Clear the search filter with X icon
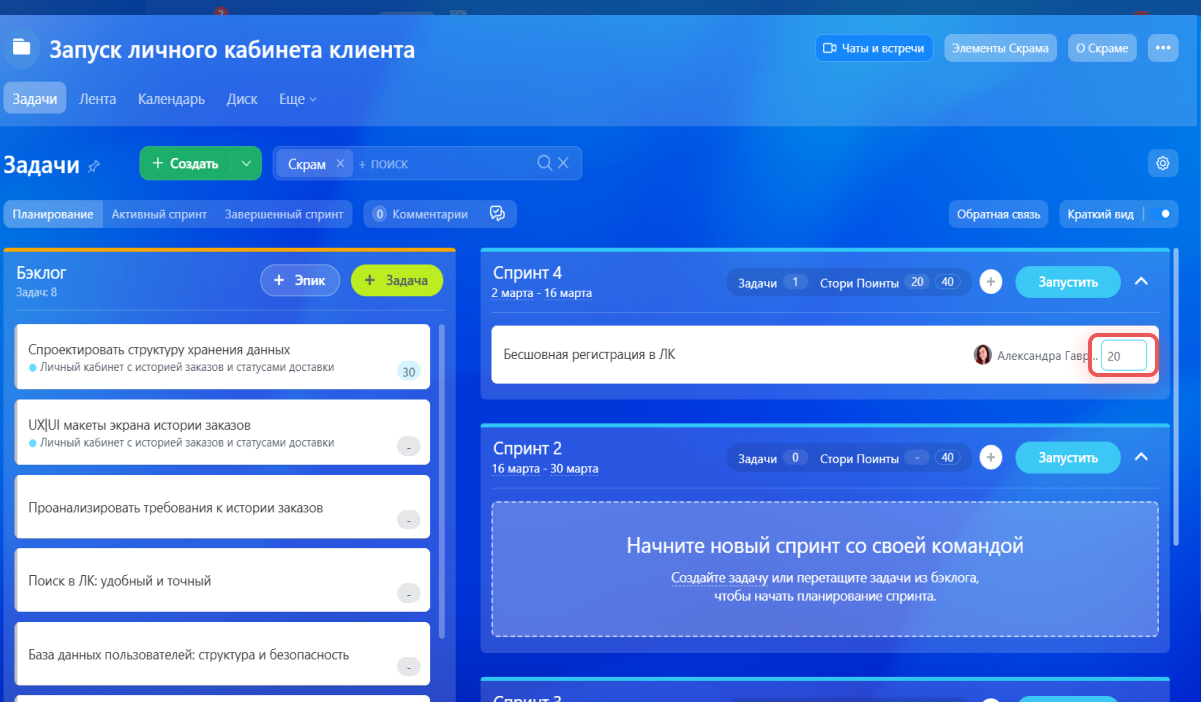The height and width of the screenshot is (702, 1201). [x=563, y=163]
